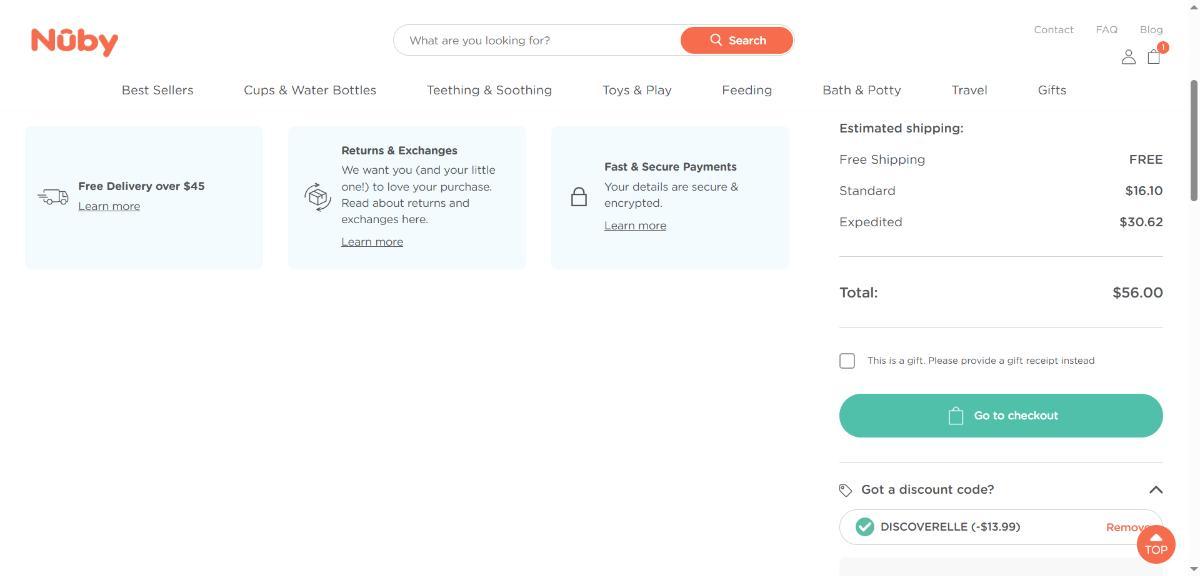Viewport: 1200px width, 576px height.
Task: Open the user account icon
Action: pos(1128,57)
